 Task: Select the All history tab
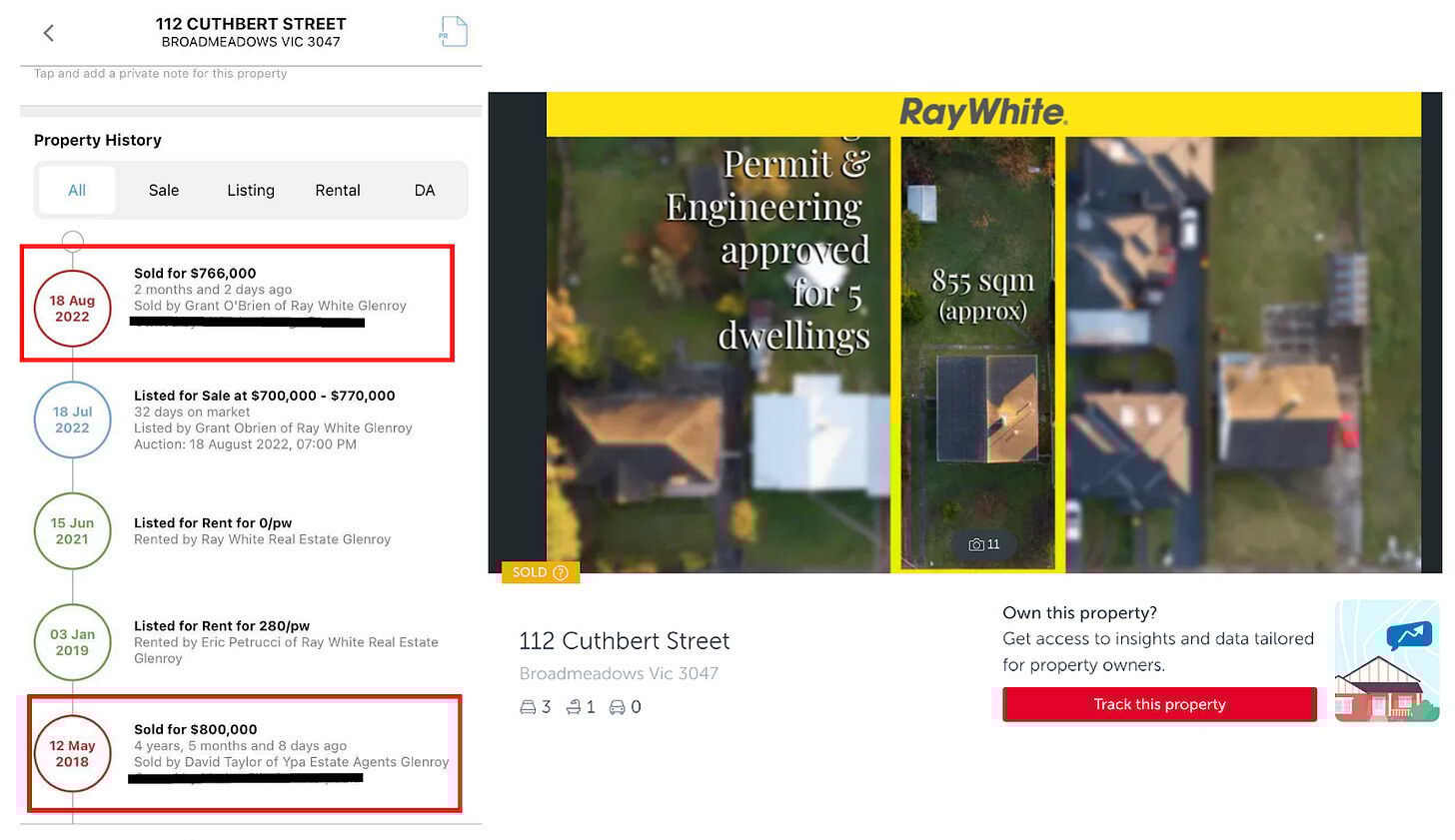77,190
